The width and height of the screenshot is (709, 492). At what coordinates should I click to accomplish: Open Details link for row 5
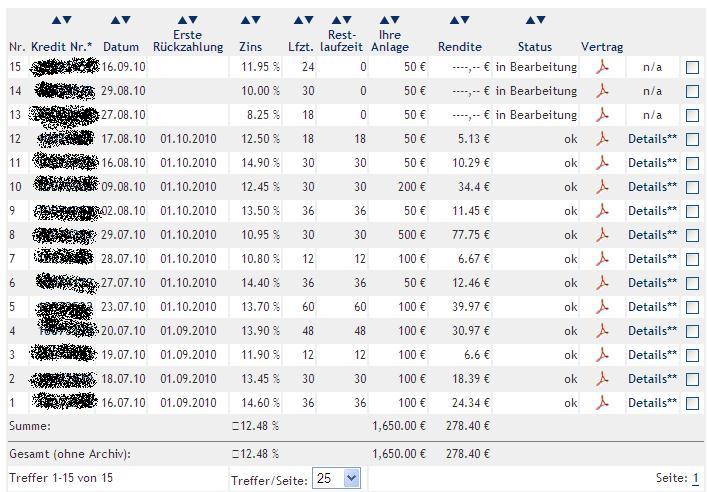(x=652, y=307)
